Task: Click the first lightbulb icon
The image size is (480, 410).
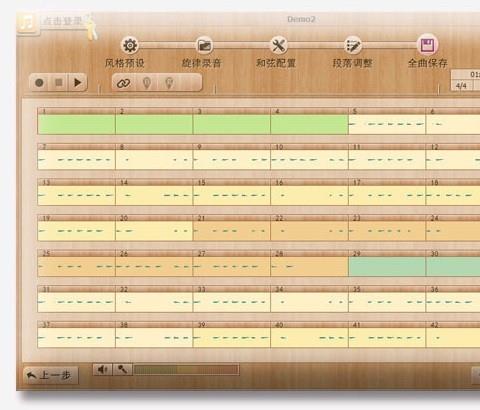Action: [147, 83]
